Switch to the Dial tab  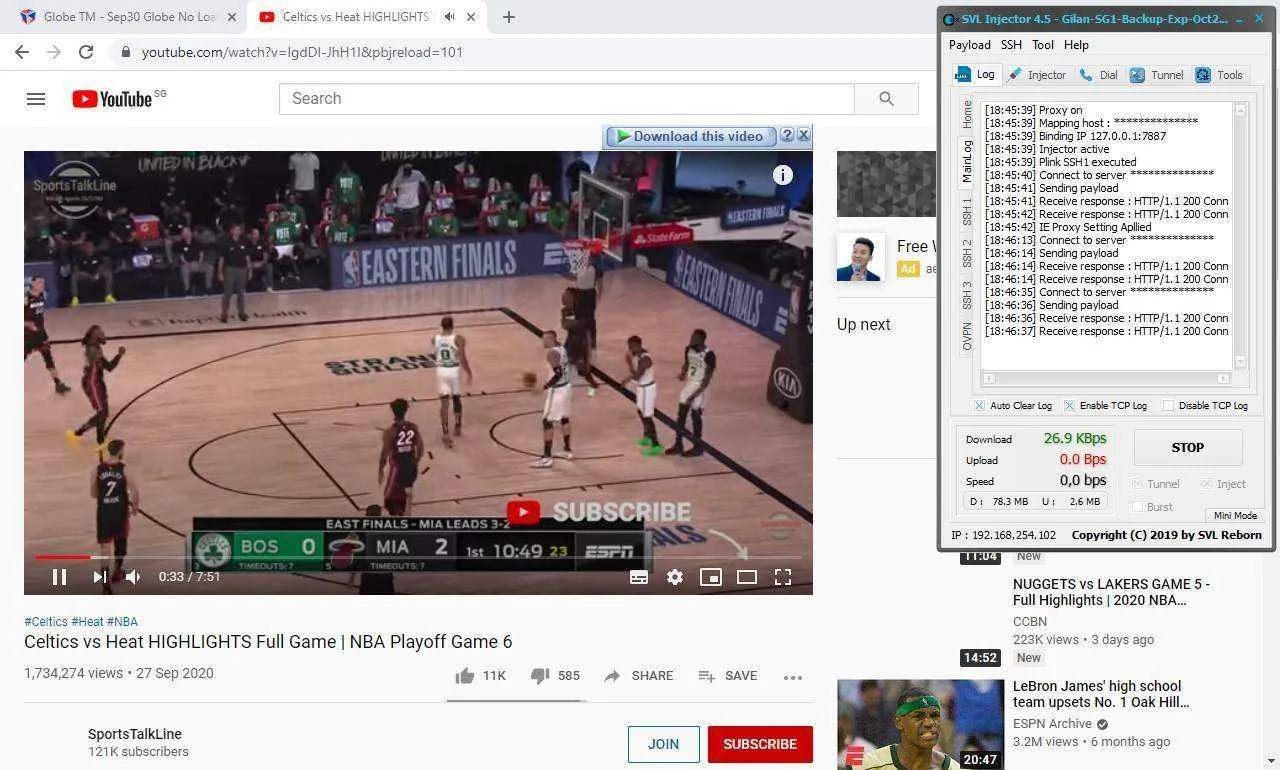click(x=1098, y=75)
